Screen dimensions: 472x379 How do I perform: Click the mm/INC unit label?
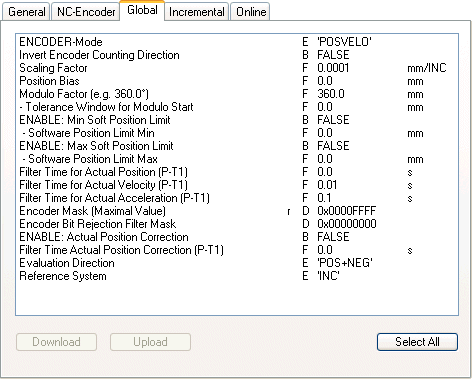click(x=427, y=68)
